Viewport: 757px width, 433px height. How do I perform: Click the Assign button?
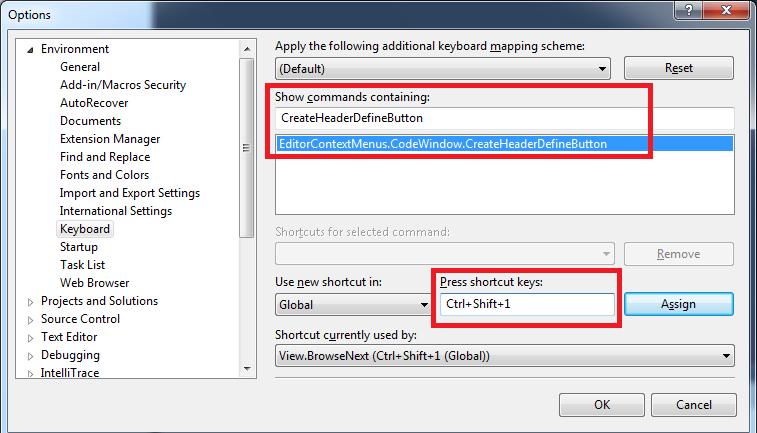pos(679,304)
